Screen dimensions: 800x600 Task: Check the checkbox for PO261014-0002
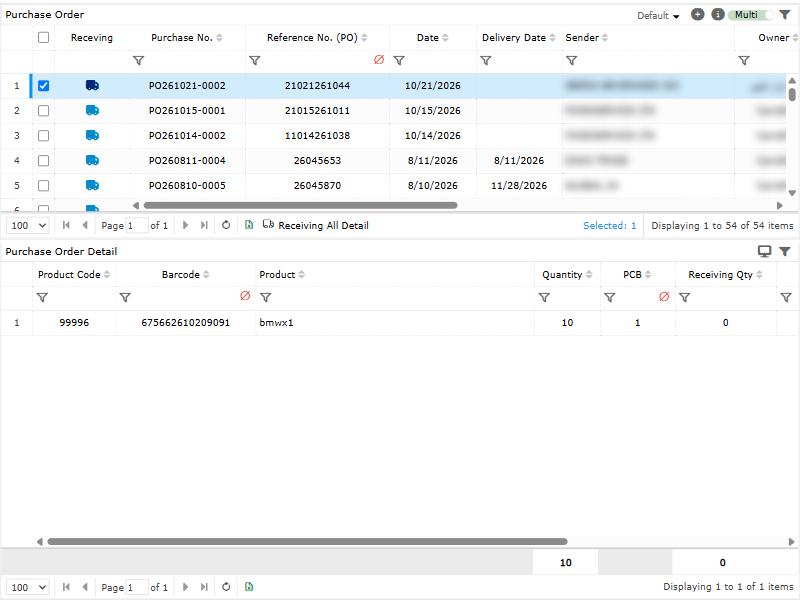coord(43,135)
